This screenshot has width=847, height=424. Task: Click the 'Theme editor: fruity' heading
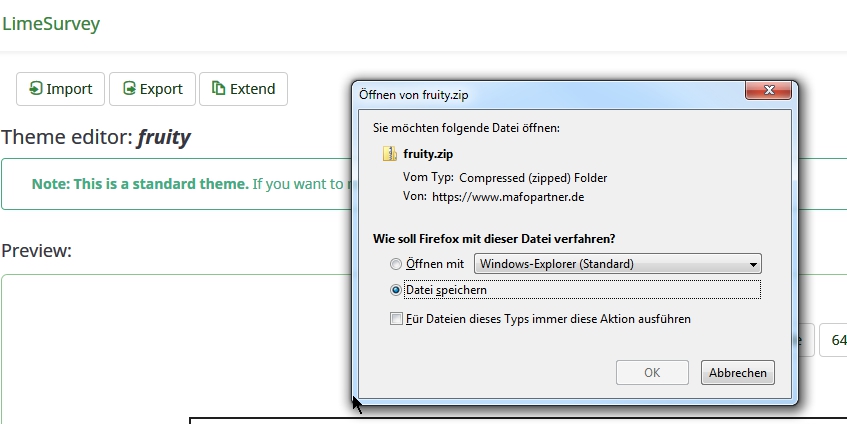pos(96,137)
